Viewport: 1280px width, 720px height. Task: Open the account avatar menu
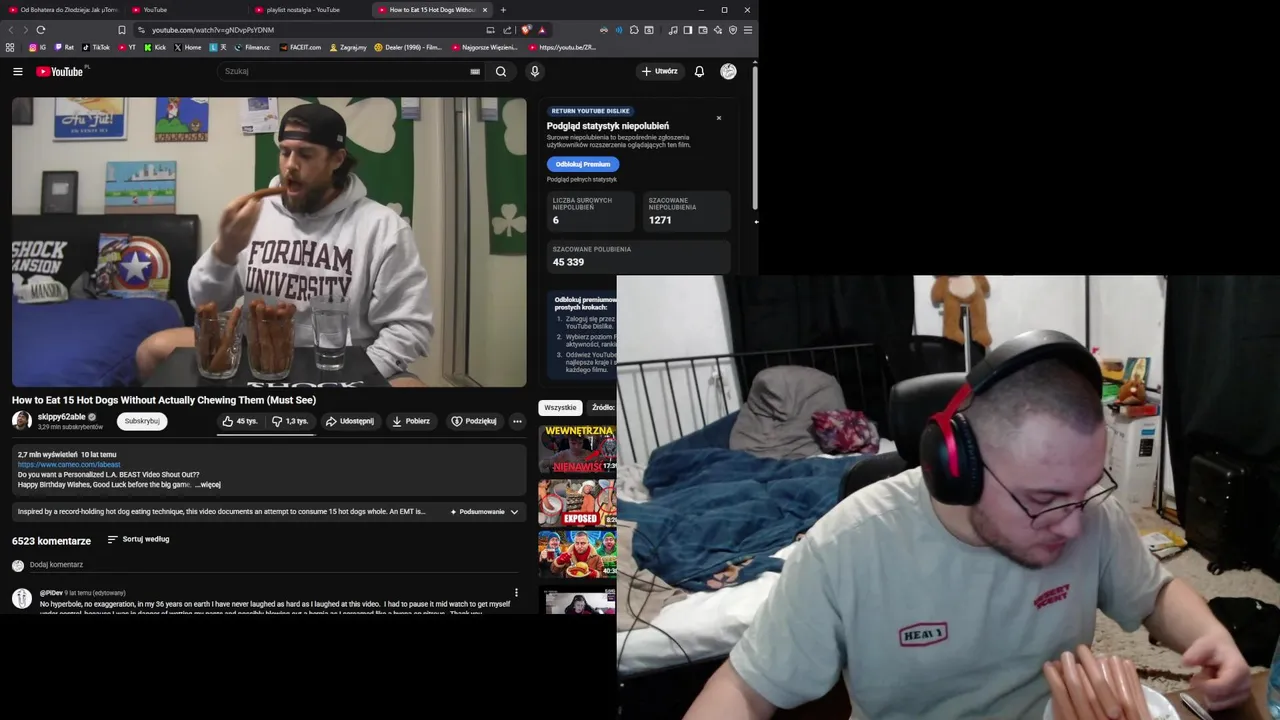[728, 71]
